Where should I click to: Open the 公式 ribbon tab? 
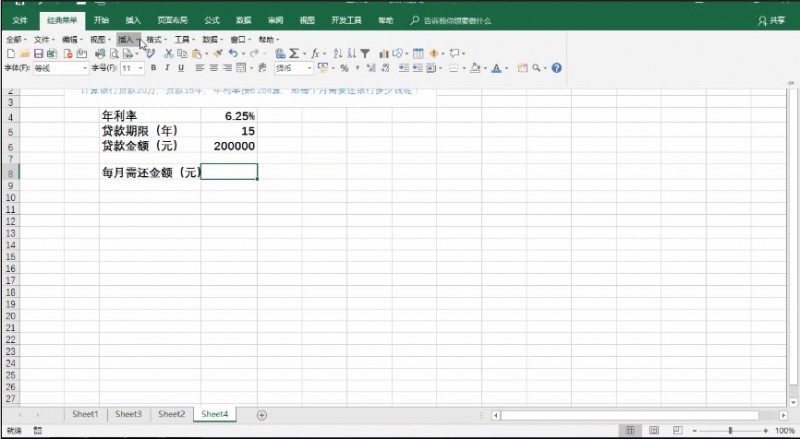[212, 20]
